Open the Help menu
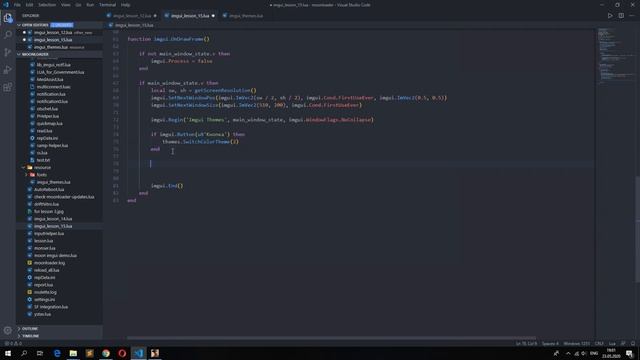Viewport: 640px width, 360px height. tap(125, 5)
